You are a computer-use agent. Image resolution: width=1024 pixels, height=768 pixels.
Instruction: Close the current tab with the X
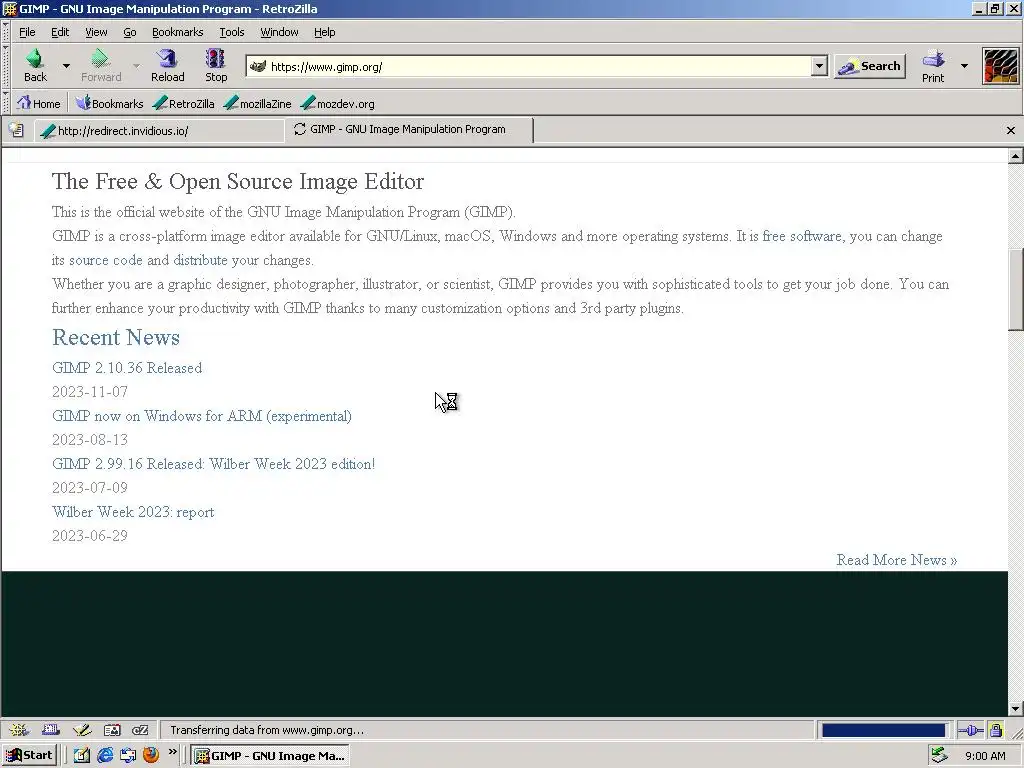point(1010,131)
